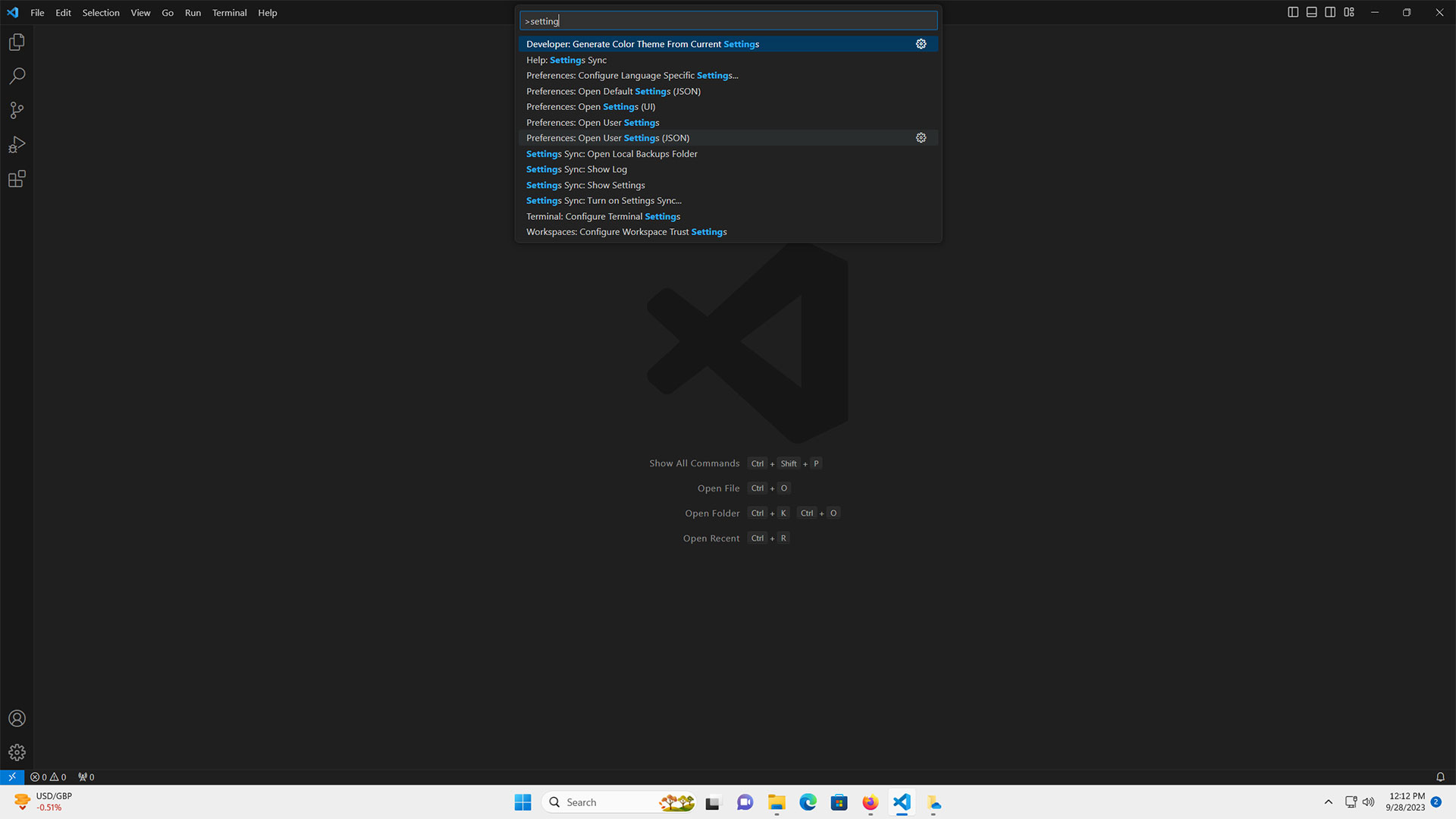Image resolution: width=1456 pixels, height=819 pixels.
Task: Open Notifications from the status bar bell
Action: pyautogui.click(x=1440, y=777)
